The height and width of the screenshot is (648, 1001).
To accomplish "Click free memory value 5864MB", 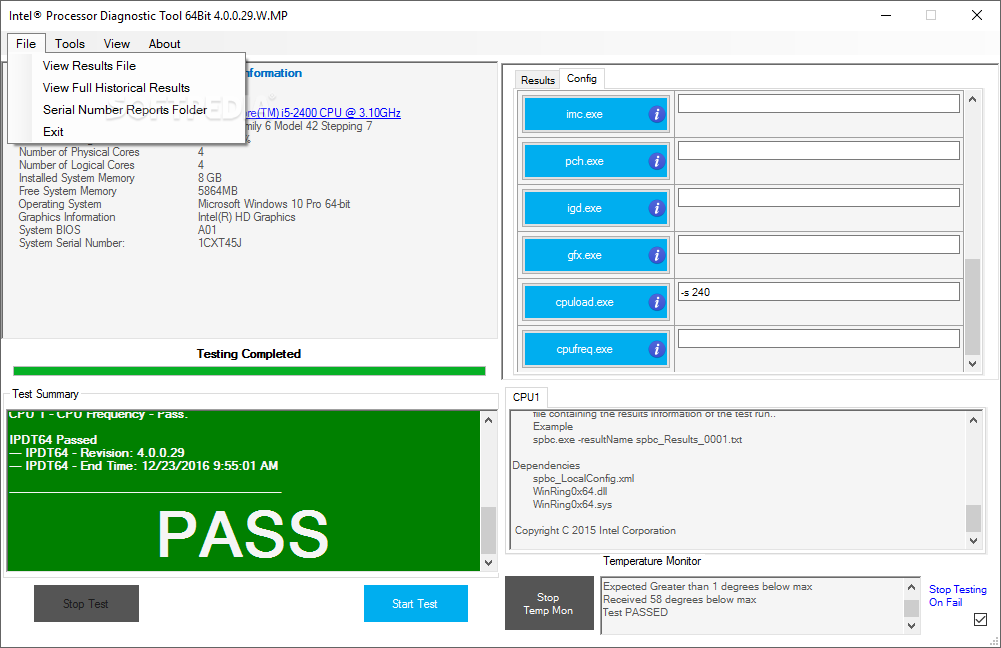I will coord(218,191).
